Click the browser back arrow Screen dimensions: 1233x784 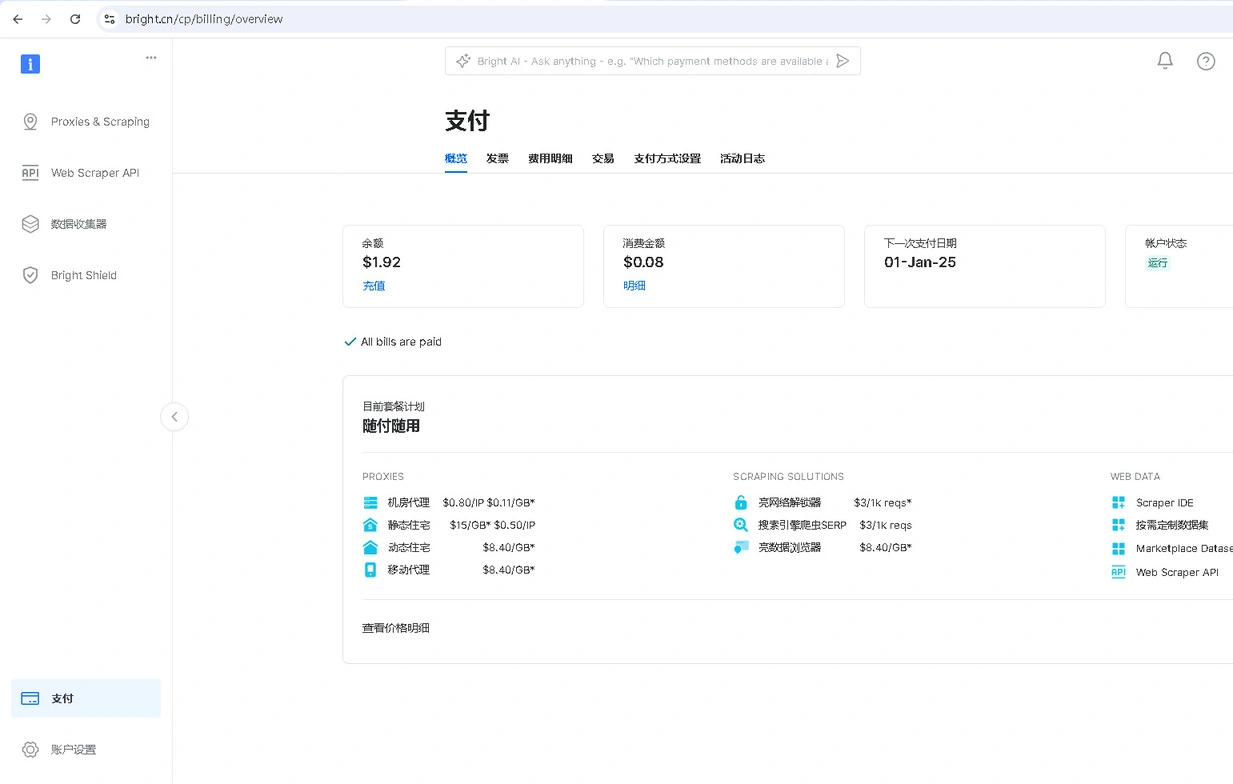point(18,19)
